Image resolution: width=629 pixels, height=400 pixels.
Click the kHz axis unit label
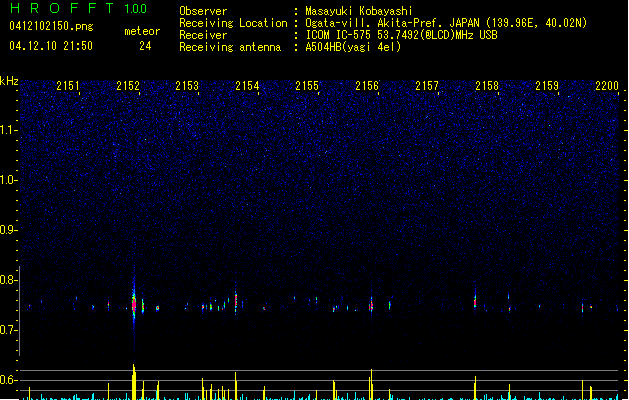tap(9, 81)
